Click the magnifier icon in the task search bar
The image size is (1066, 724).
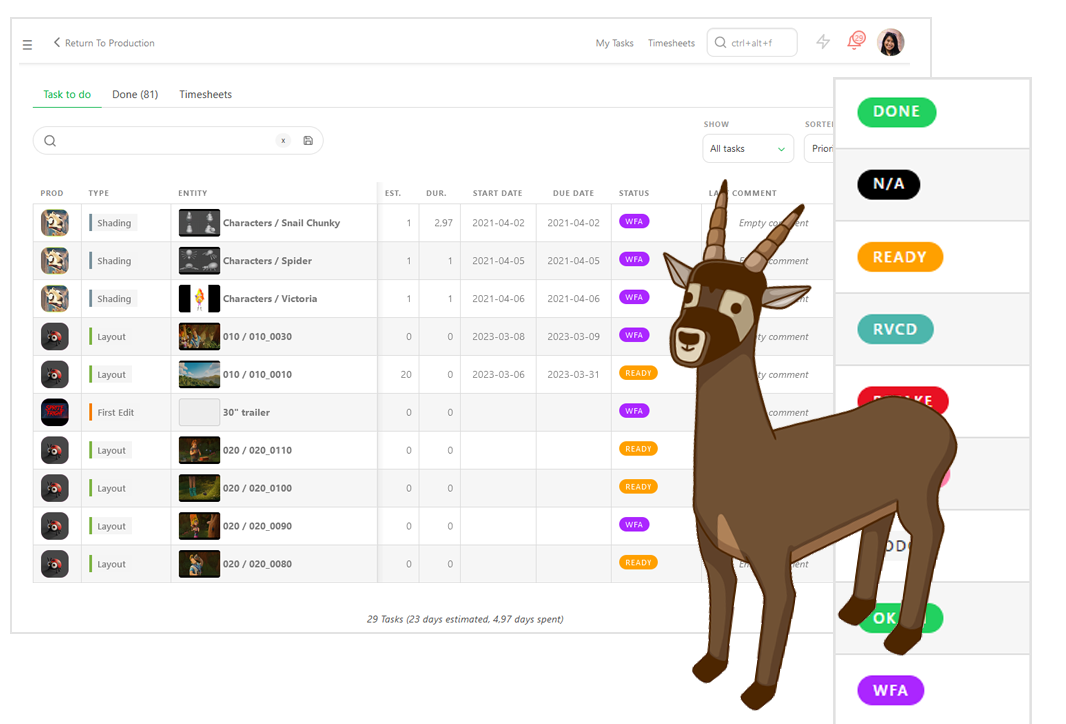pos(50,141)
